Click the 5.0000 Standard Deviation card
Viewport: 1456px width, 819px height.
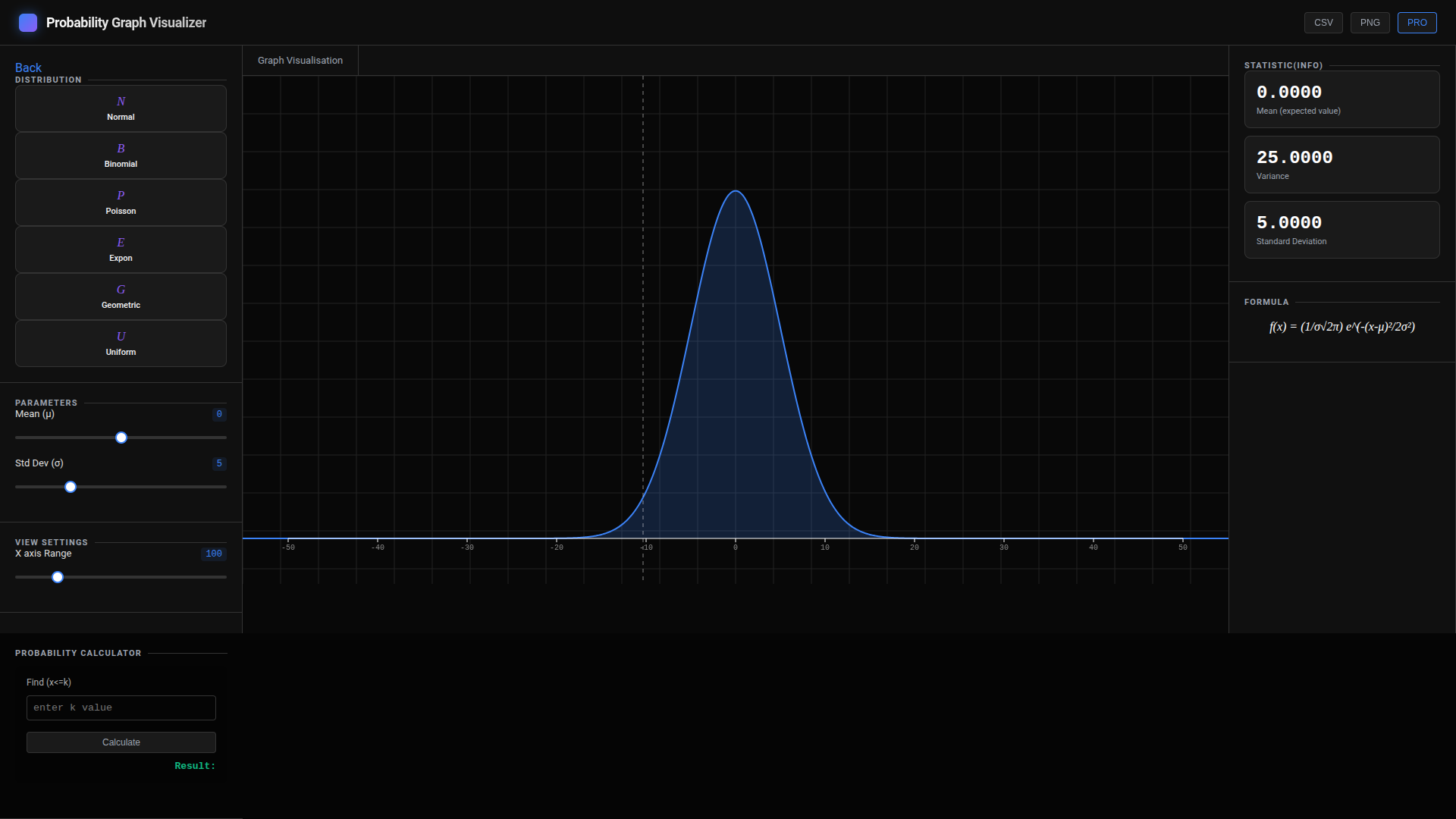1341,230
